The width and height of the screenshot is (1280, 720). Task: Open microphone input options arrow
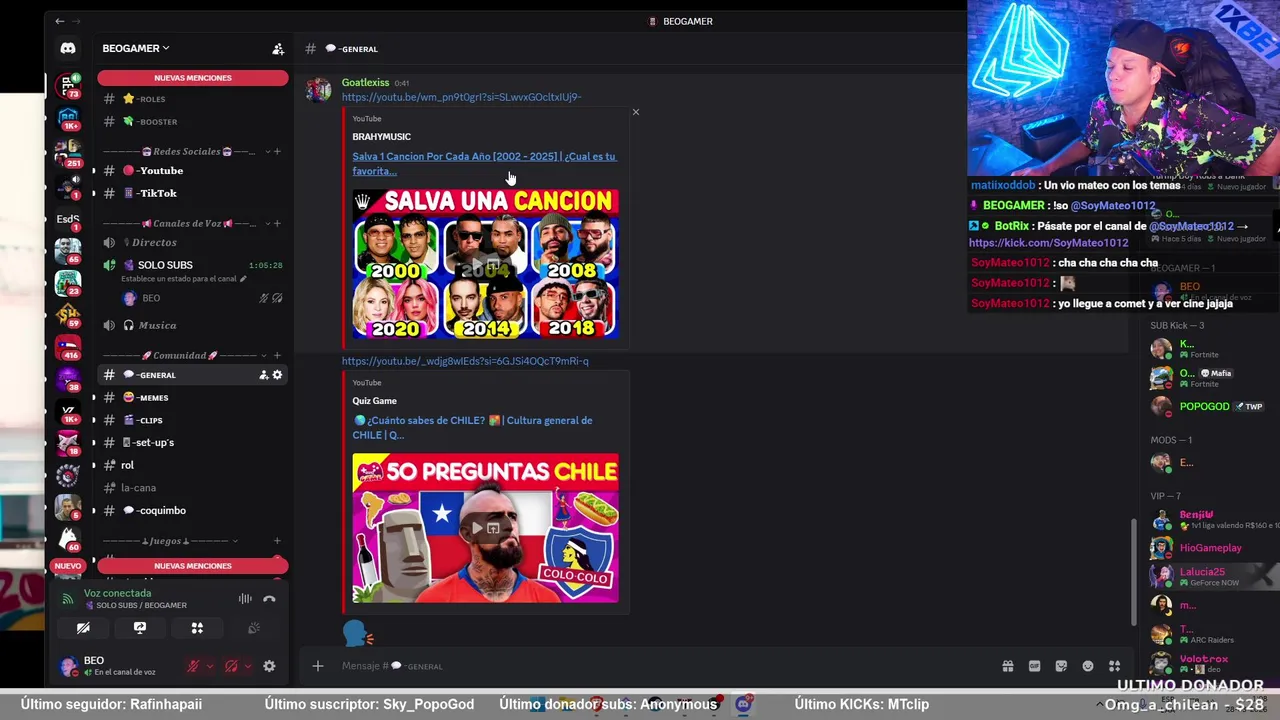pyautogui.click(x=210, y=666)
